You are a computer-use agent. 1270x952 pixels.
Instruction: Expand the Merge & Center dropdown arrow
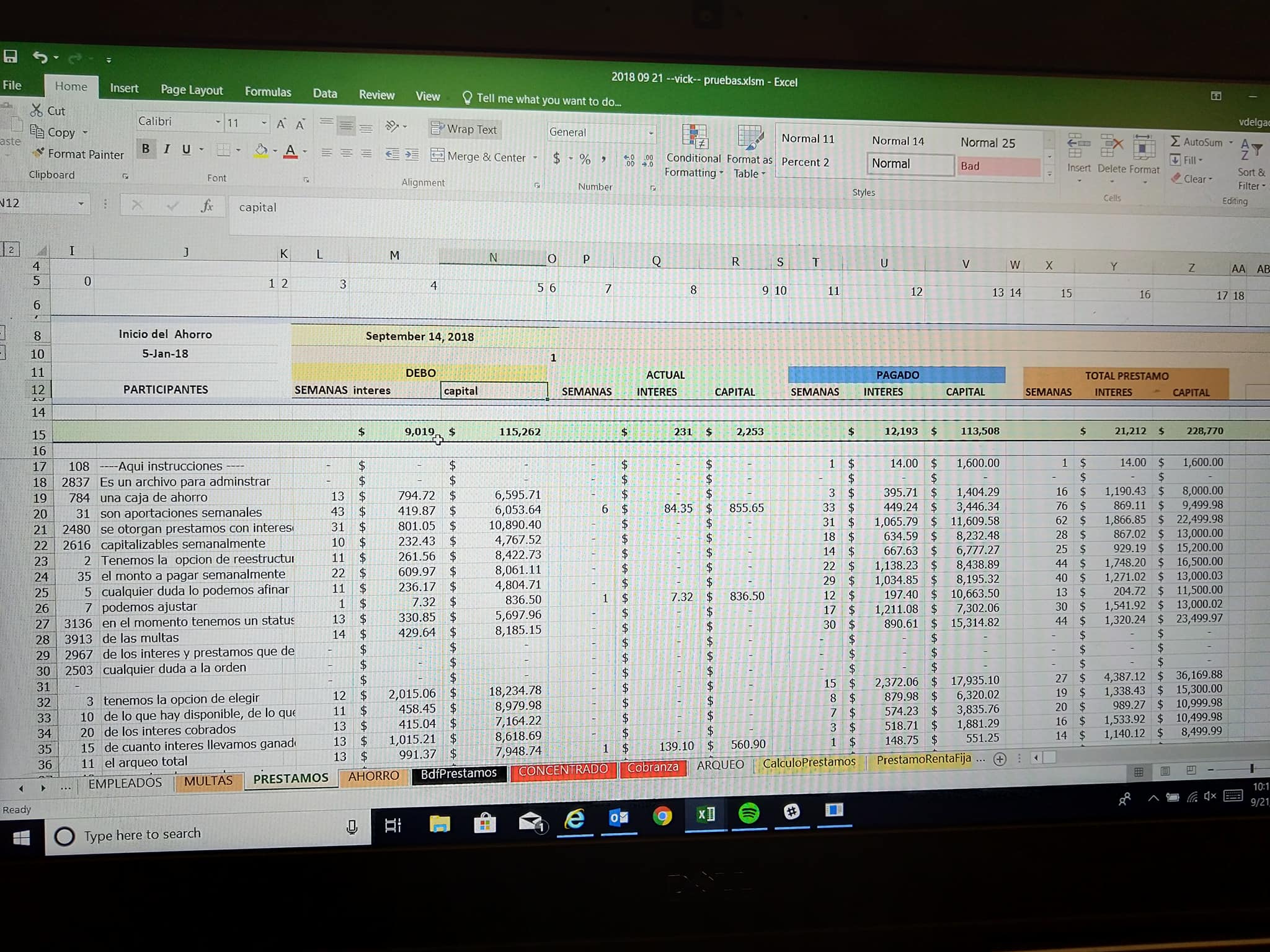coord(535,158)
